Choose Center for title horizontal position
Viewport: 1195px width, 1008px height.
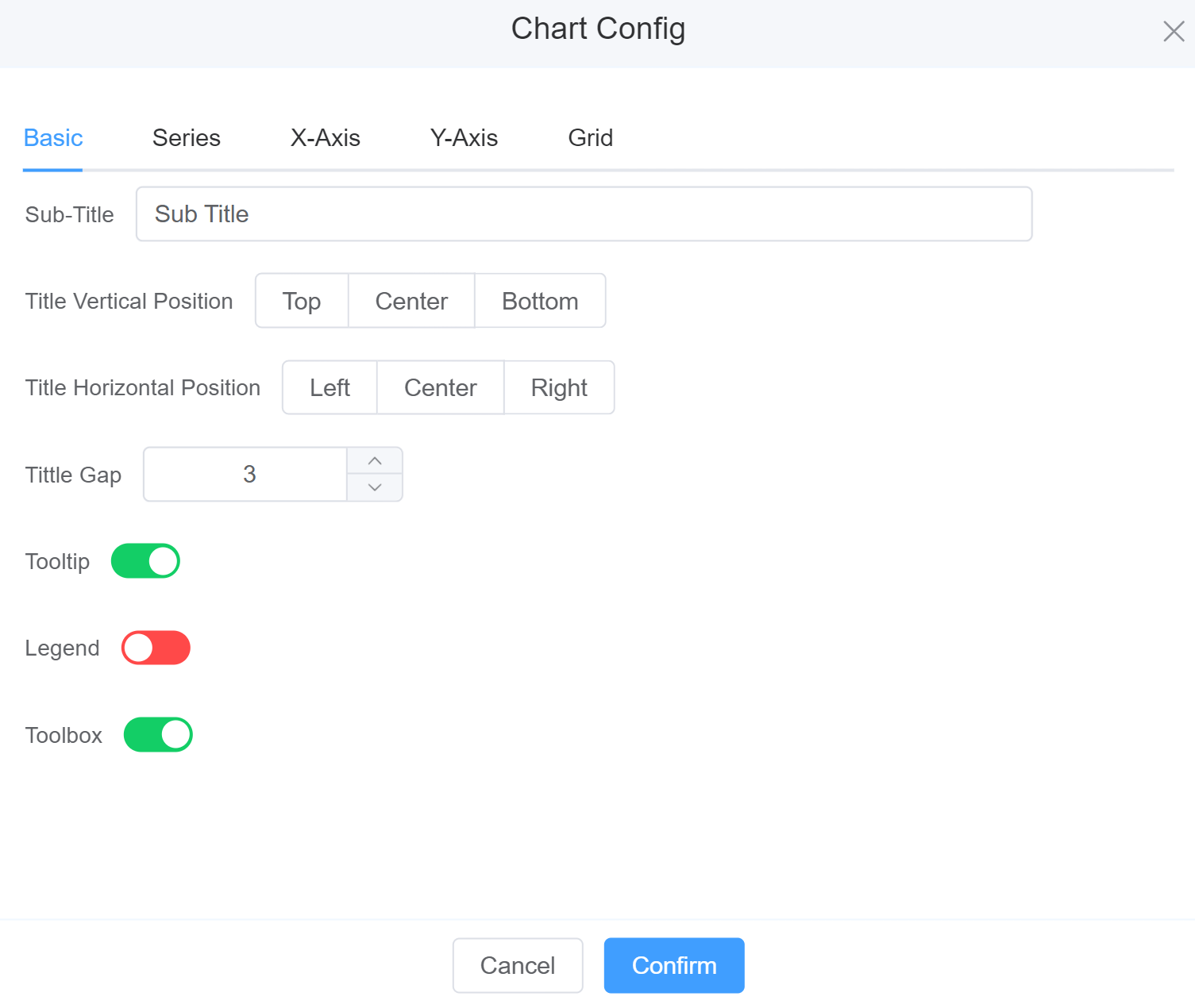click(440, 387)
